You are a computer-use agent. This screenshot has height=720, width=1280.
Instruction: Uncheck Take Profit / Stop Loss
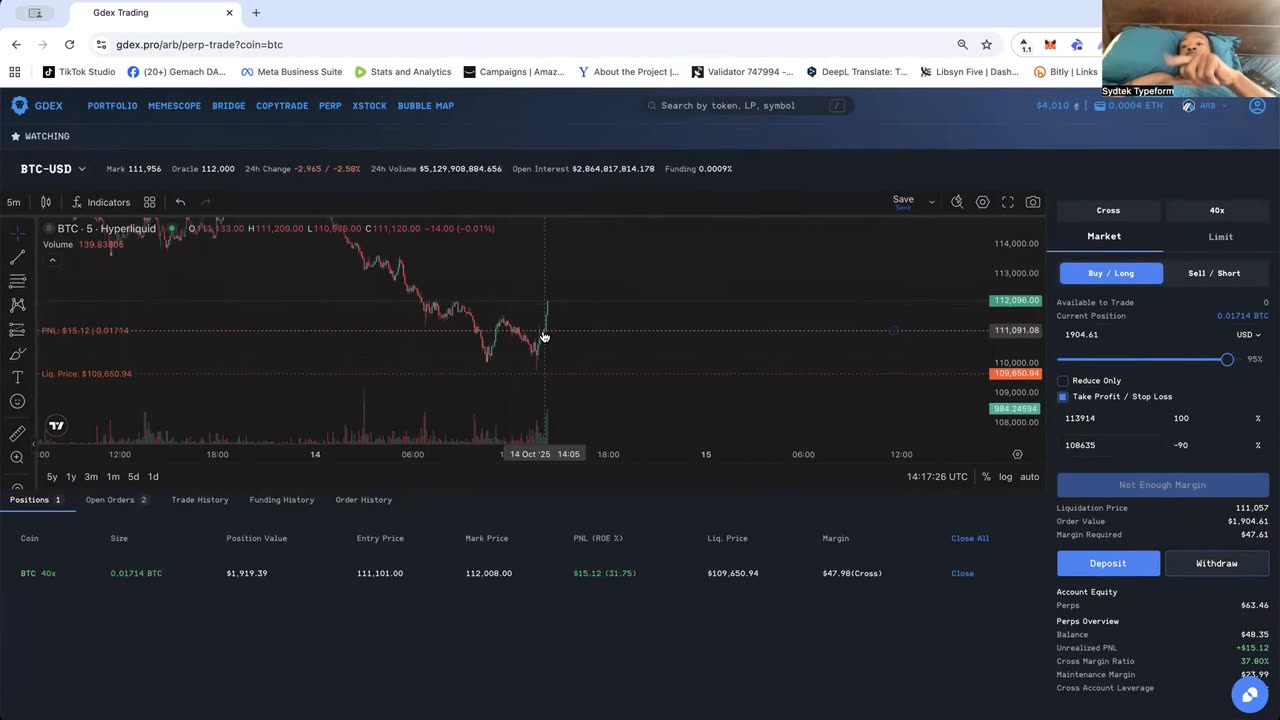point(1062,397)
